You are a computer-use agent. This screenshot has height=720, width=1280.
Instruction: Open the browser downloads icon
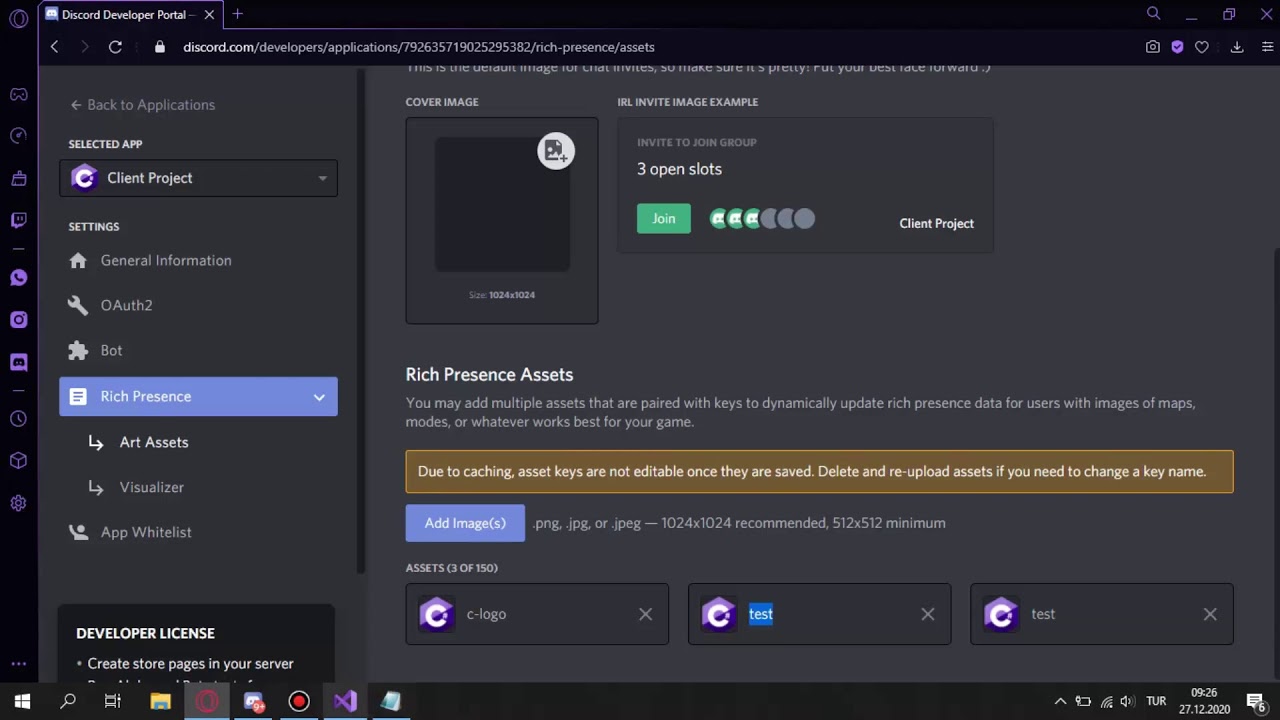pyautogui.click(x=1237, y=47)
